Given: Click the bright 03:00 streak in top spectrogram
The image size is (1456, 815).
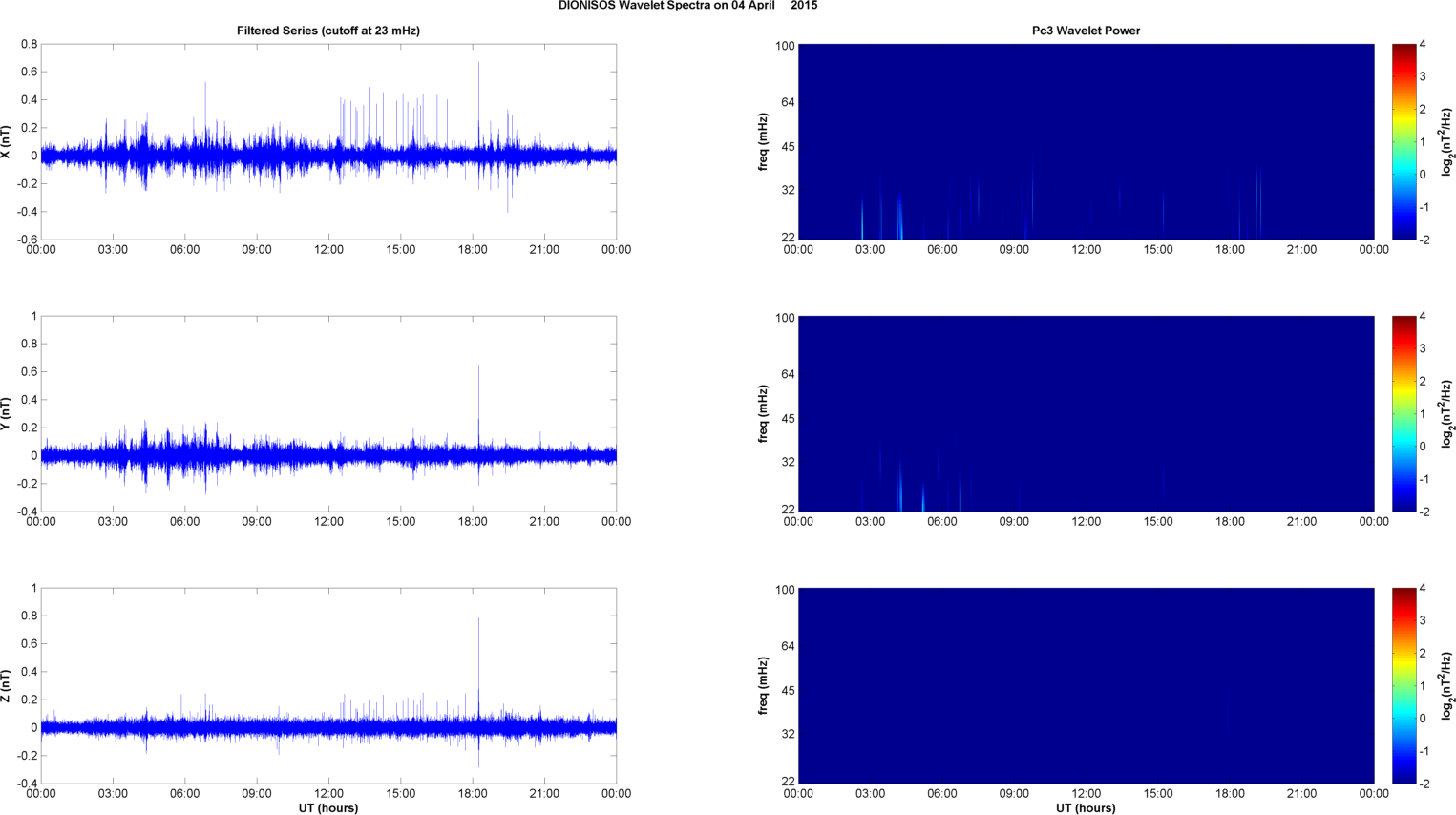Looking at the screenshot, I should 862,219.
